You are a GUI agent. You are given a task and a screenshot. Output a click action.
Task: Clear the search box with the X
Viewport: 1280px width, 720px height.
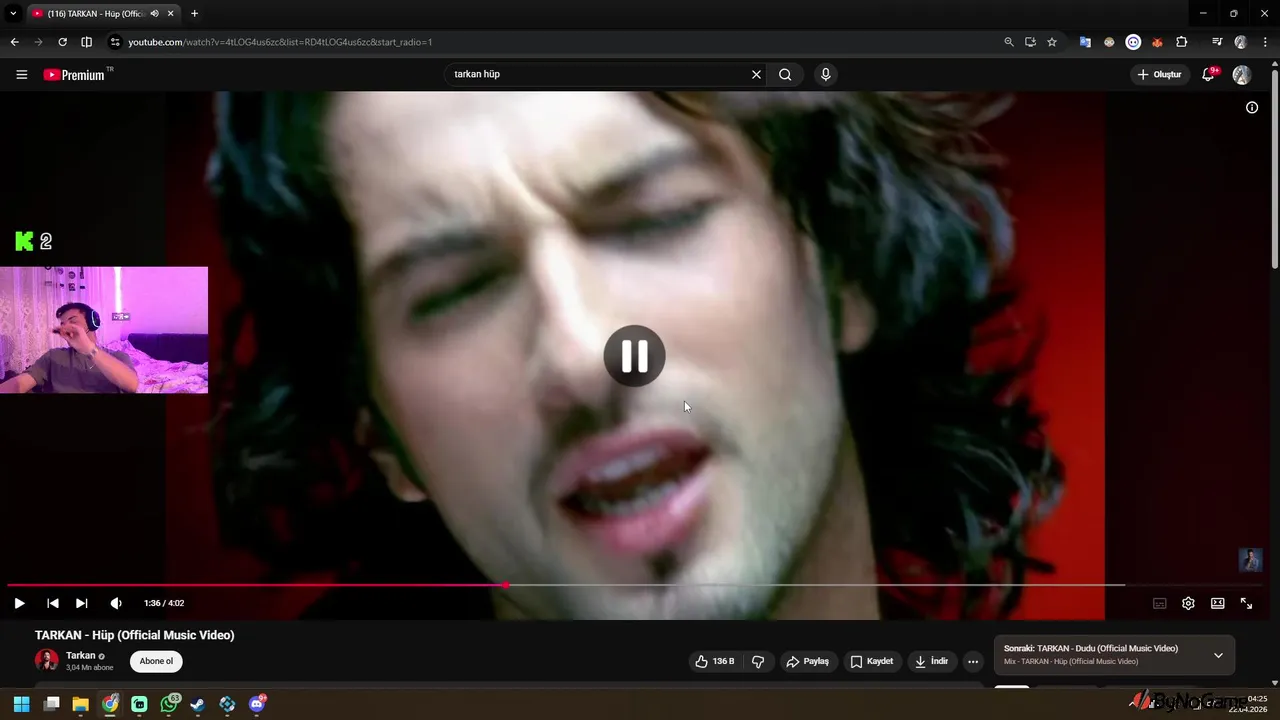pos(756,74)
